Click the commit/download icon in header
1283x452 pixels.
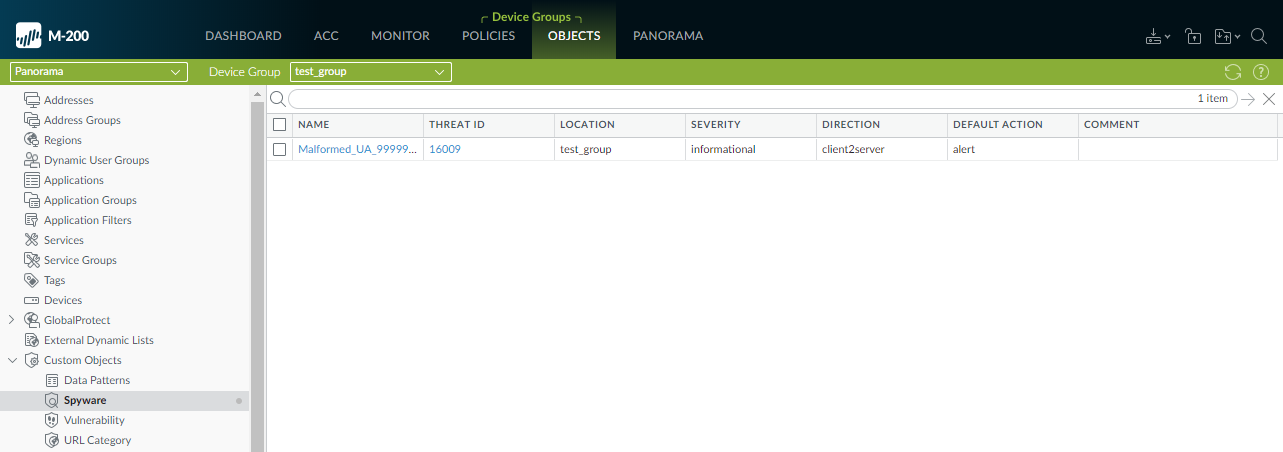tap(1156, 36)
